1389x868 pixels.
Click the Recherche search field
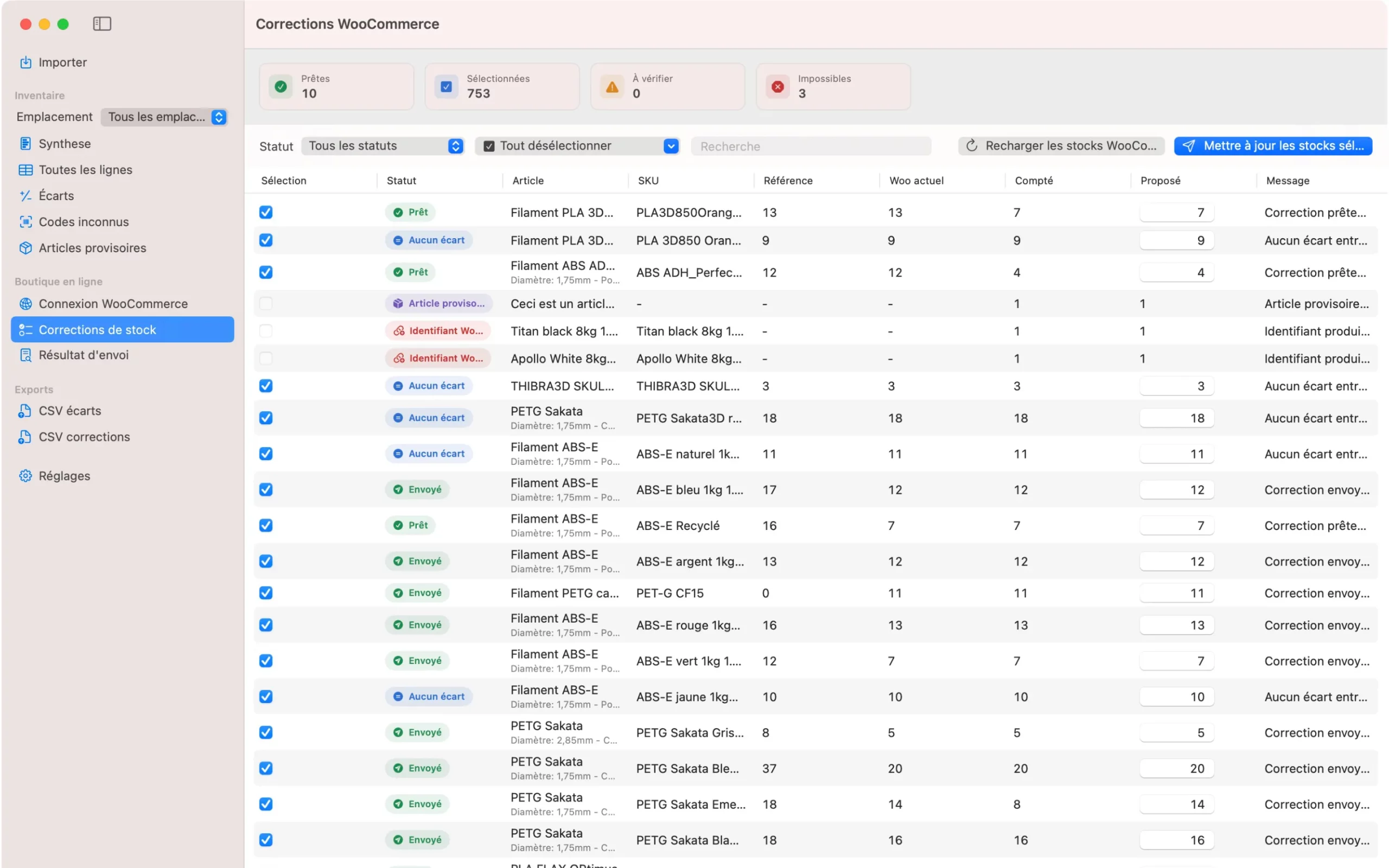click(x=811, y=146)
